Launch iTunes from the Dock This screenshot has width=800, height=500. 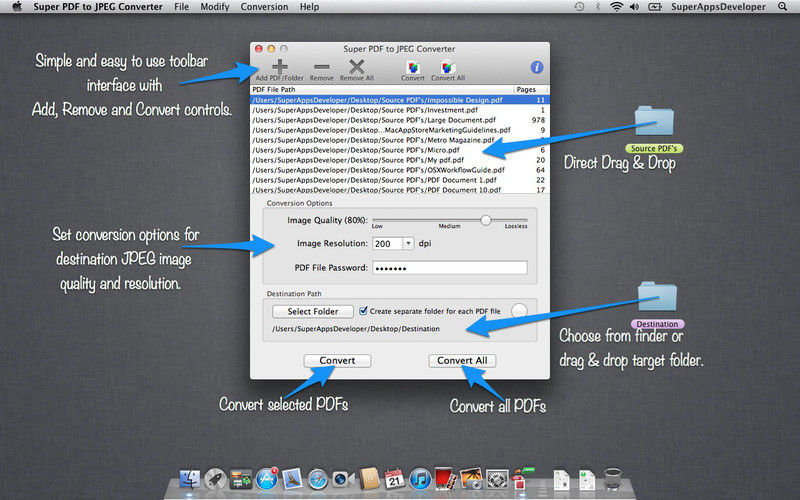(420, 480)
